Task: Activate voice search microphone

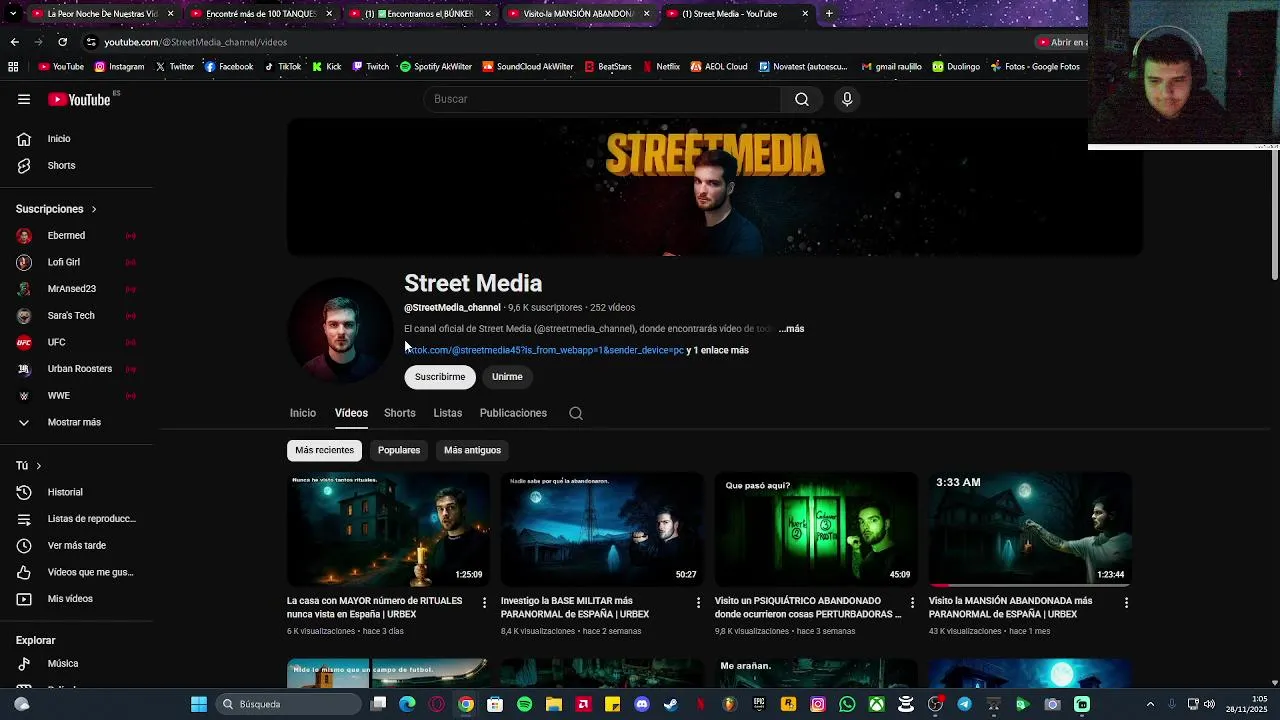Action: pos(847,99)
